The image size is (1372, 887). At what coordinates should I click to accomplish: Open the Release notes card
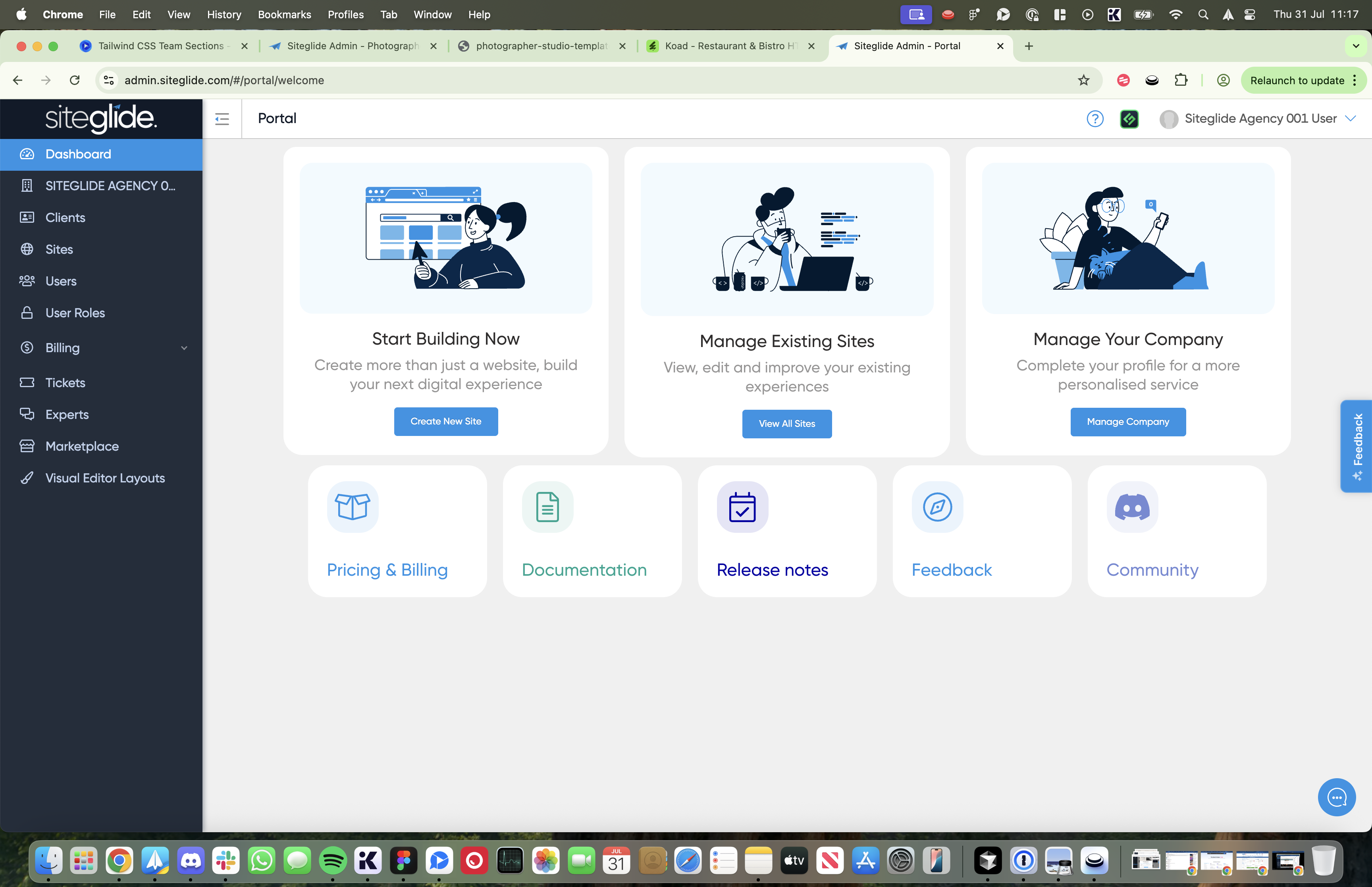point(787,531)
